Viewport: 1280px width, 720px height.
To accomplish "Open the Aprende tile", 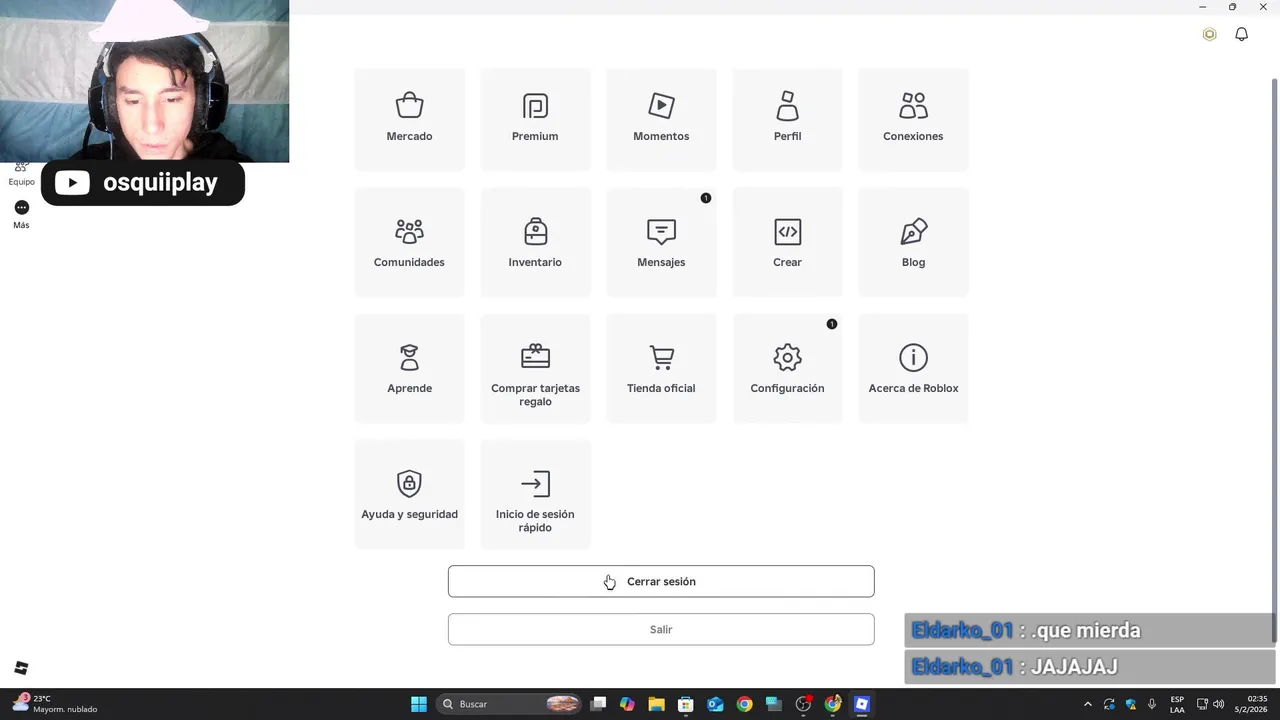I will coord(409,370).
